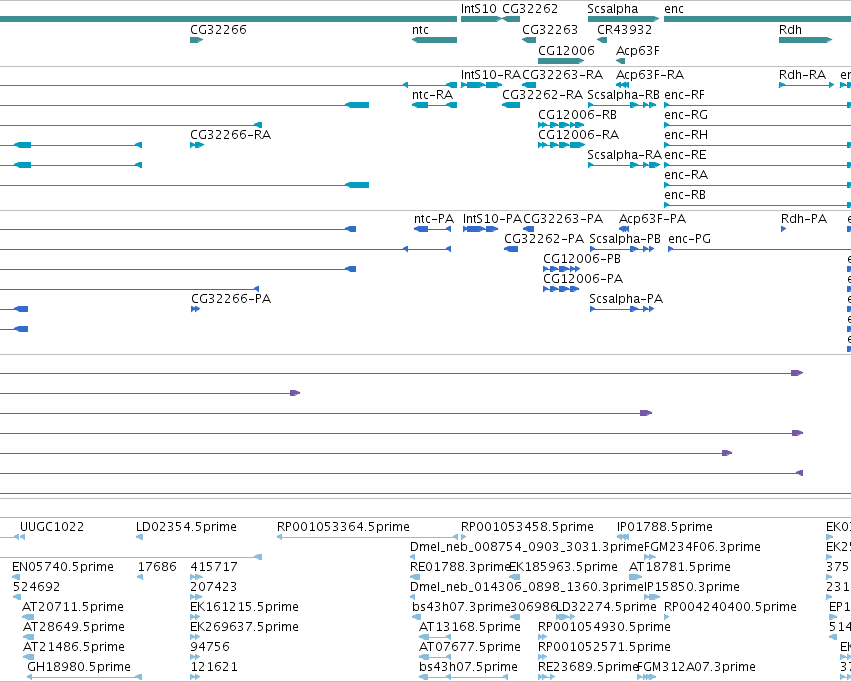Open the Scsalpha-RB transcript label

(624, 94)
